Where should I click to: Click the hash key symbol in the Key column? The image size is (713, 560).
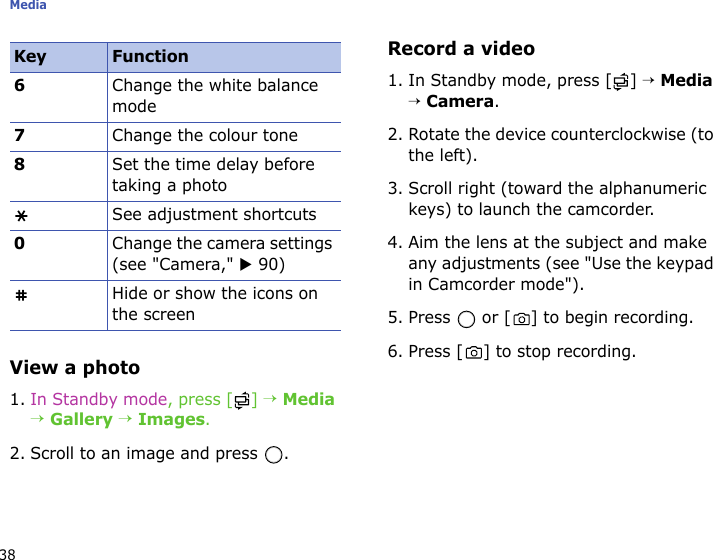pyautogui.click(x=20, y=294)
